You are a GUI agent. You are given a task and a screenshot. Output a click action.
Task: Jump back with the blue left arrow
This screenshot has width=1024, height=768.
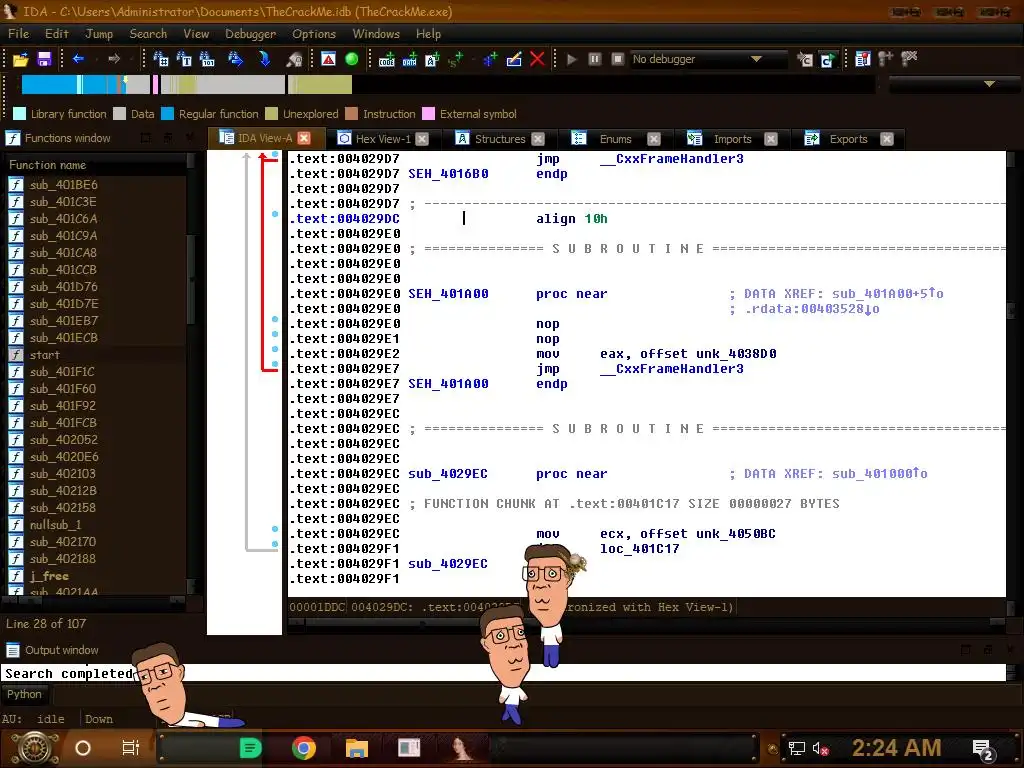(78, 59)
